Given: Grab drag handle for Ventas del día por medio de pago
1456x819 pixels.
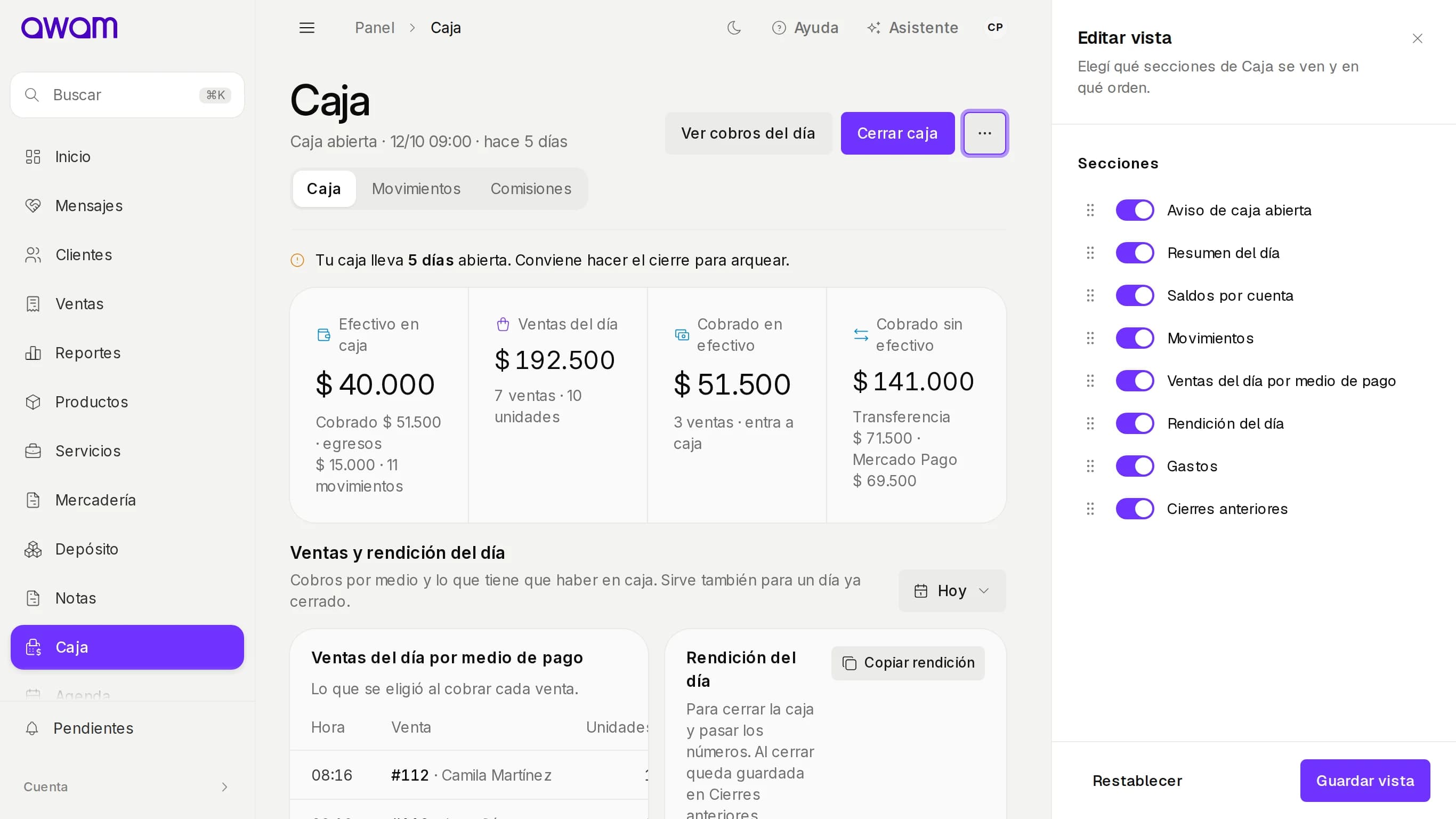Looking at the screenshot, I should point(1090,381).
